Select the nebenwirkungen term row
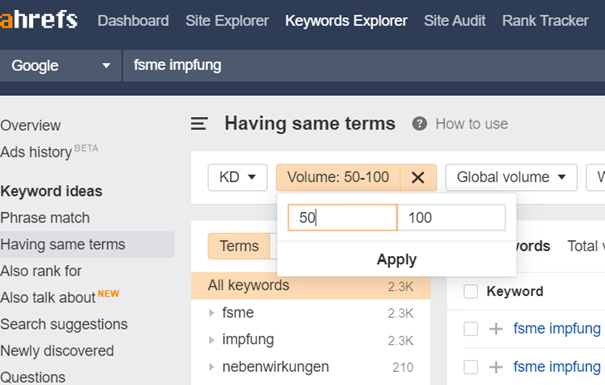This screenshot has width=605, height=385. pyautogui.click(x=311, y=367)
